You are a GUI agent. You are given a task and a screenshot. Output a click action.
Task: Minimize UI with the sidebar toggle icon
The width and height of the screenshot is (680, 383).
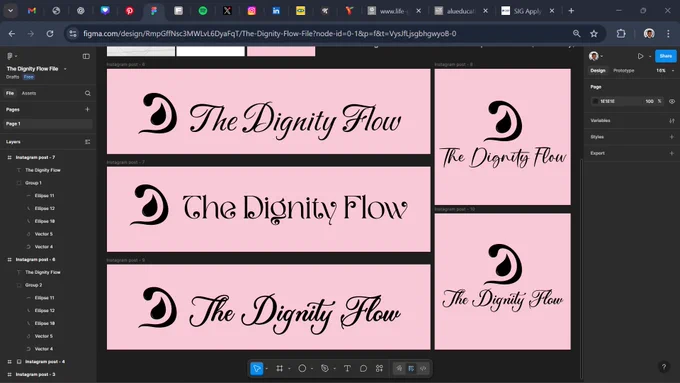click(x=86, y=56)
